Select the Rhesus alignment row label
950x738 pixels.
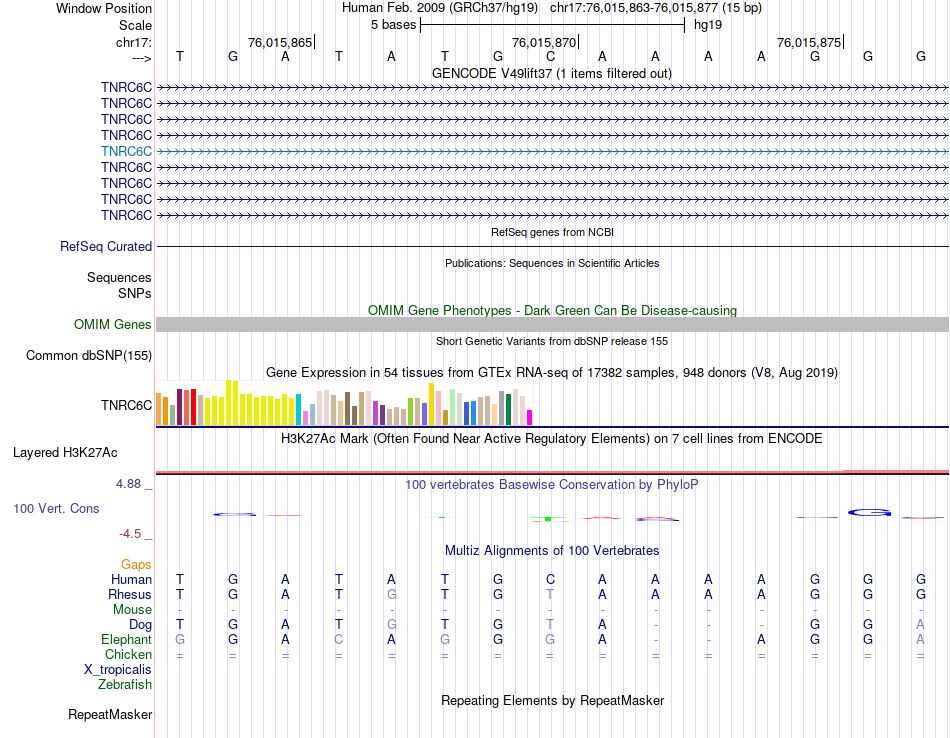pos(130,594)
